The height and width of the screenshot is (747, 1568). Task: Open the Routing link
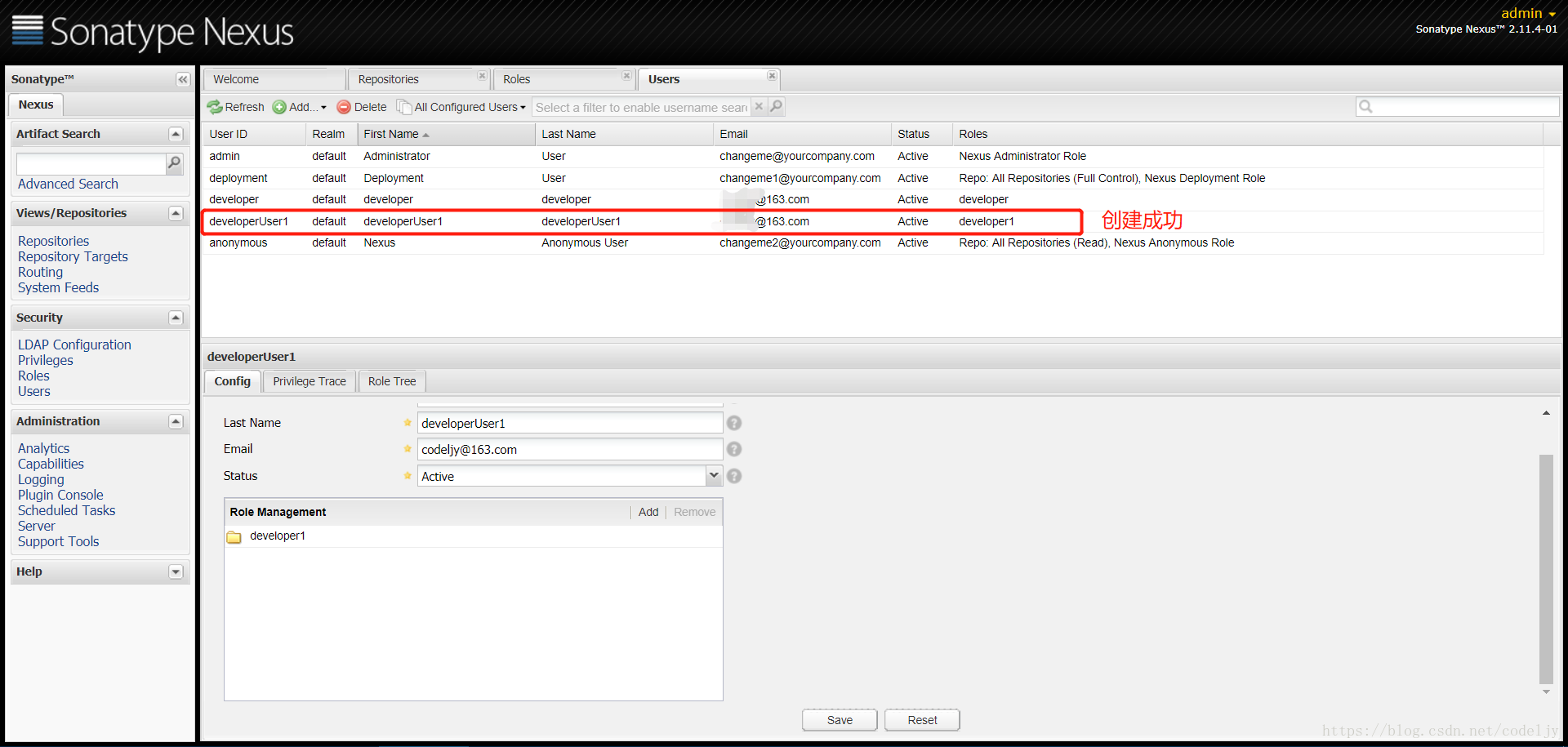[40, 272]
